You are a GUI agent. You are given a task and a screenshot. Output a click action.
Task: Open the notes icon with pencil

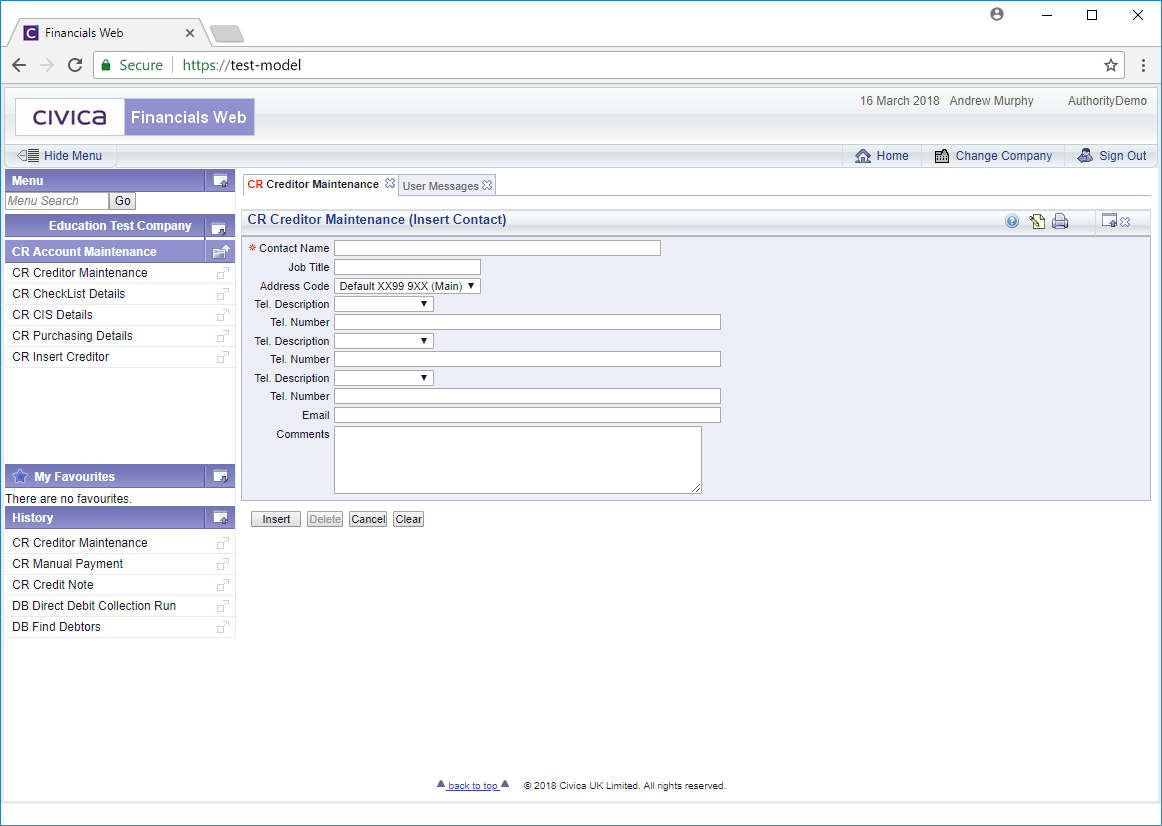coord(1037,221)
